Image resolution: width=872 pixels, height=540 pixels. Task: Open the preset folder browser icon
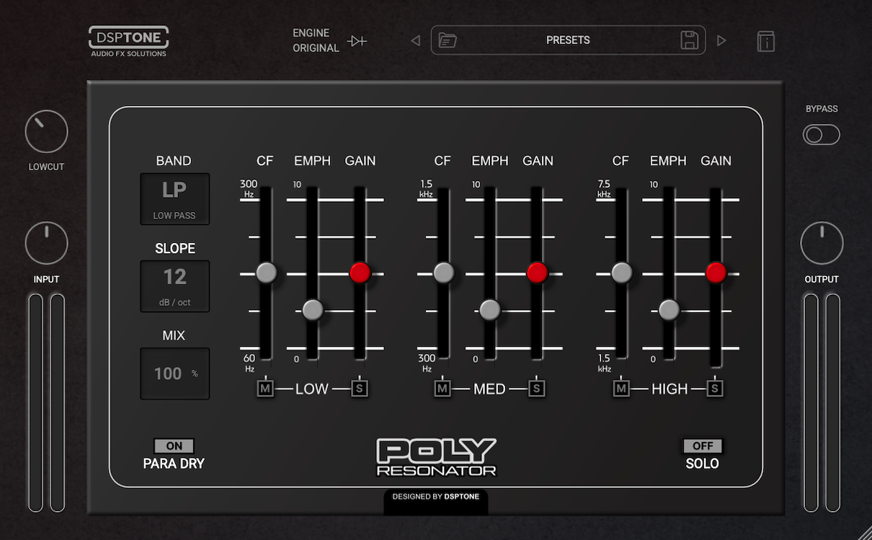[448, 41]
